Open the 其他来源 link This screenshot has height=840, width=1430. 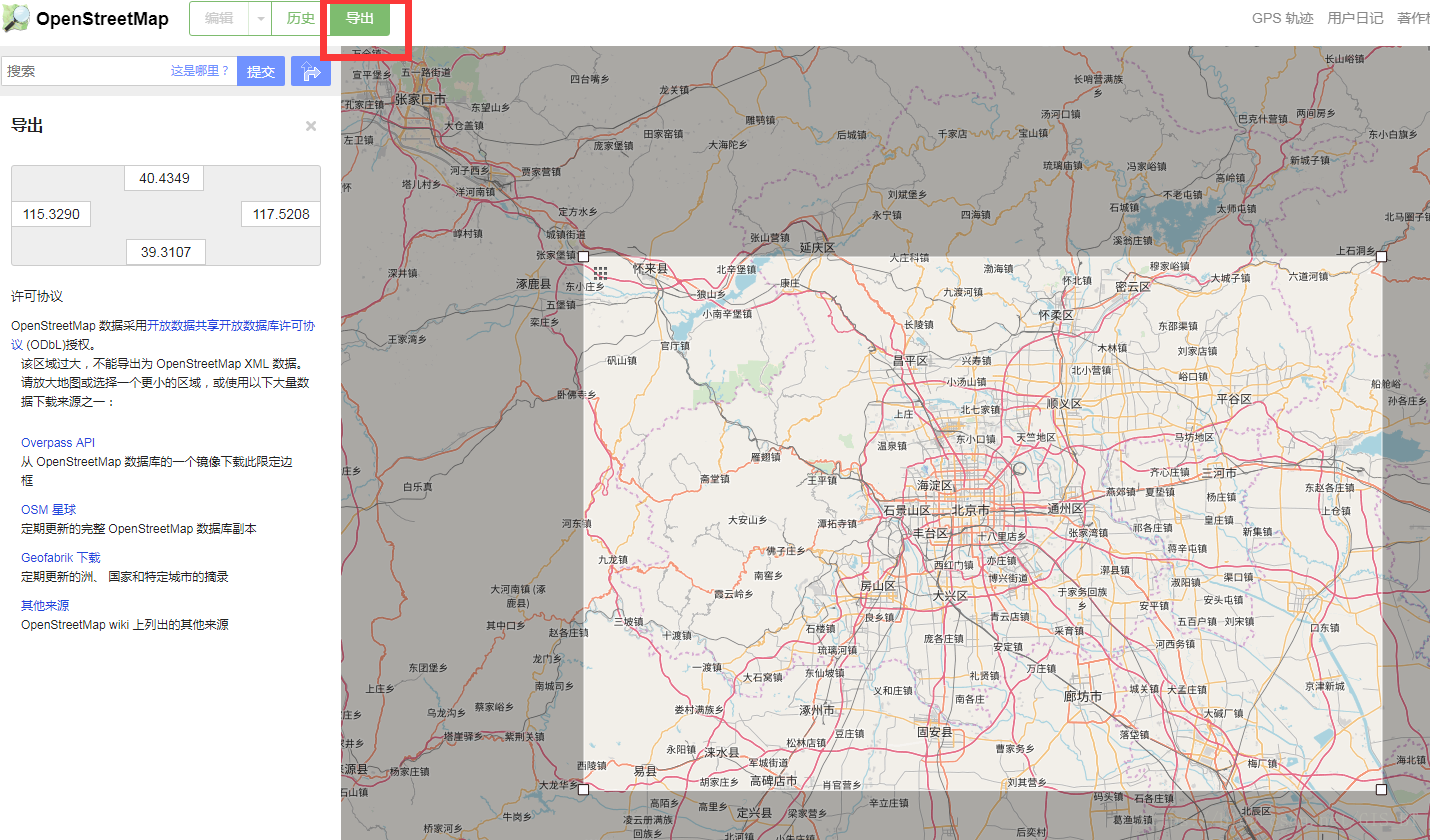click(x=45, y=605)
